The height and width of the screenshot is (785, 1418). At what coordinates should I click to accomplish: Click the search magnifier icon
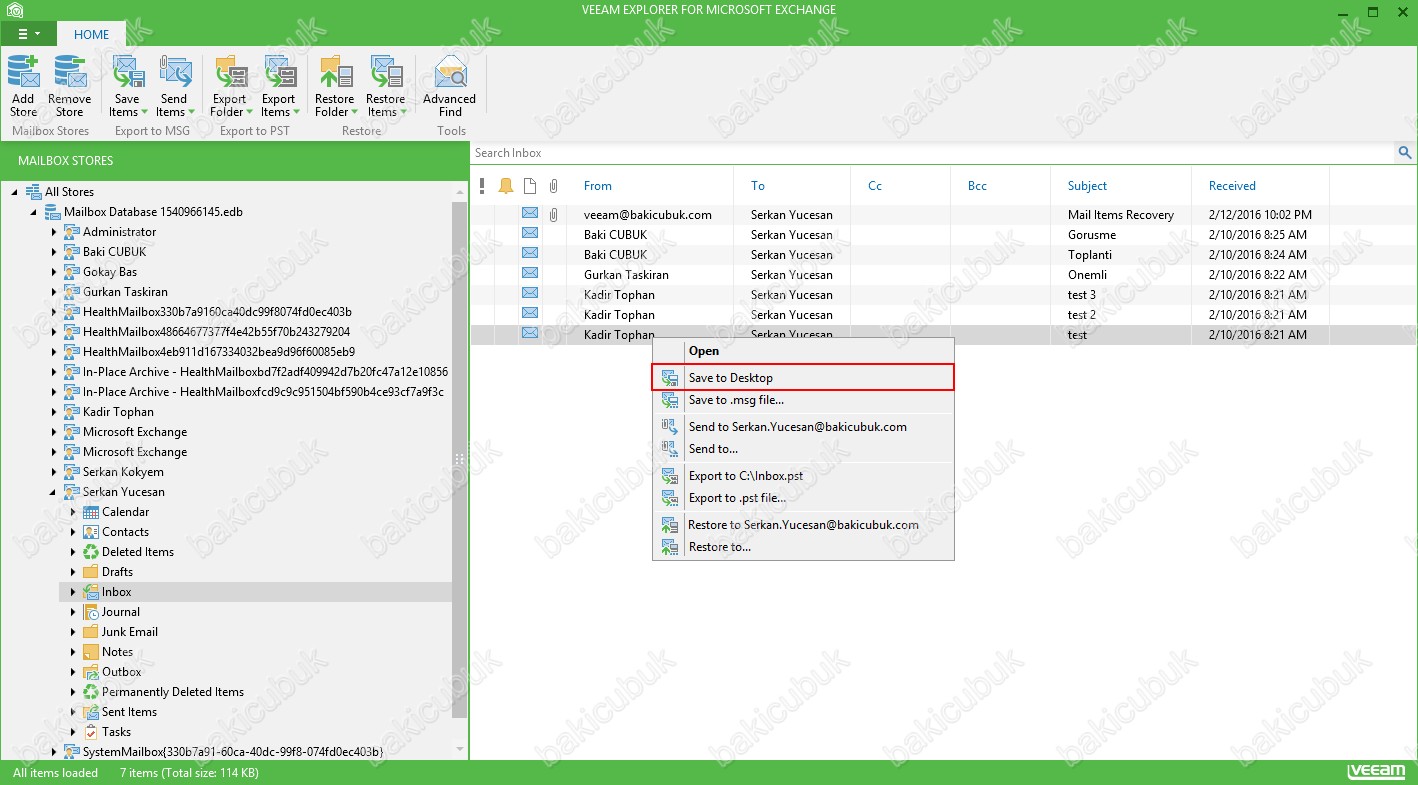1405,153
